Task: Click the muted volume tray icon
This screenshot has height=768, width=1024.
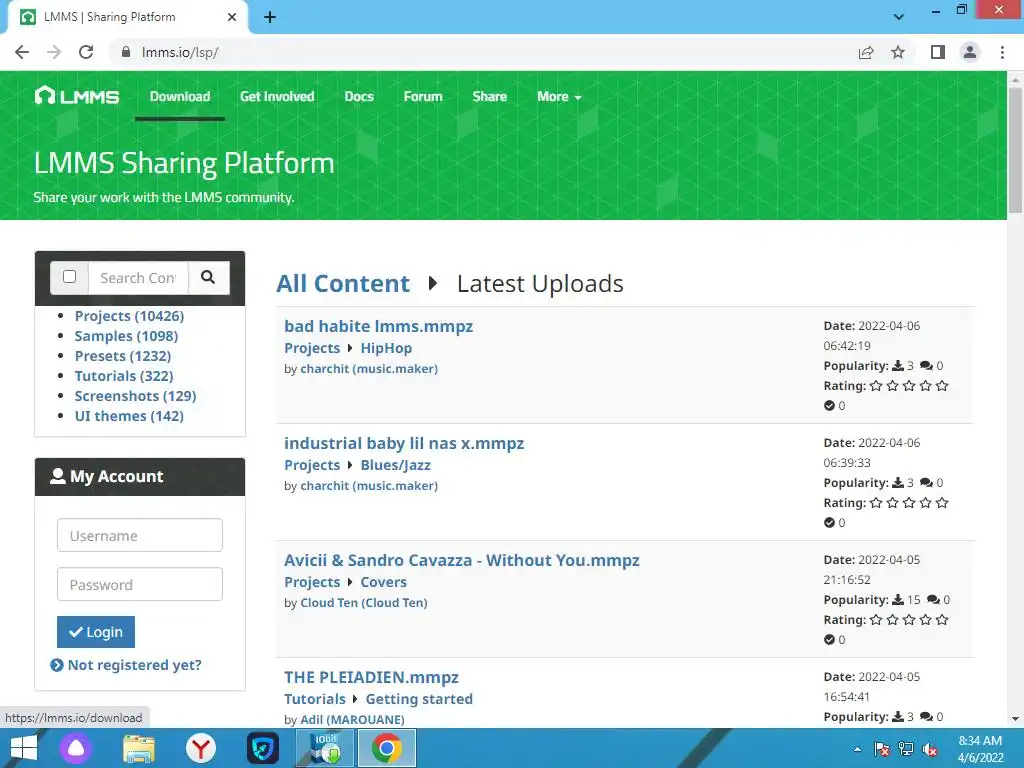Action: pyautogui.click(x=930, y=749)
